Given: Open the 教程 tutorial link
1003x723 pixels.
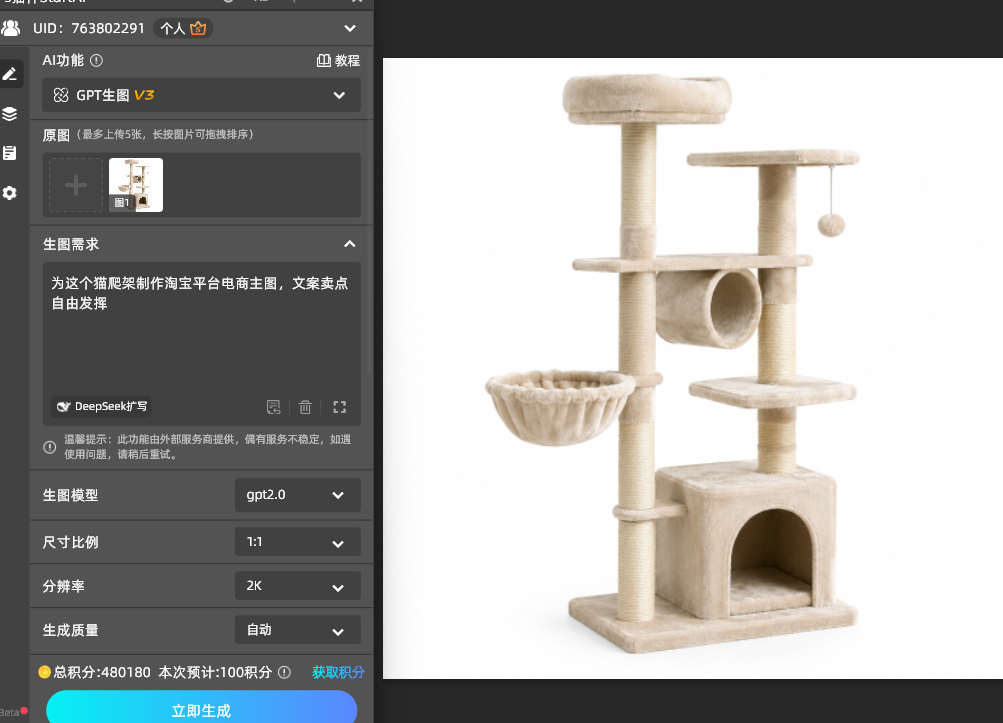Looking at the screenshot, I should click(338, 60).
